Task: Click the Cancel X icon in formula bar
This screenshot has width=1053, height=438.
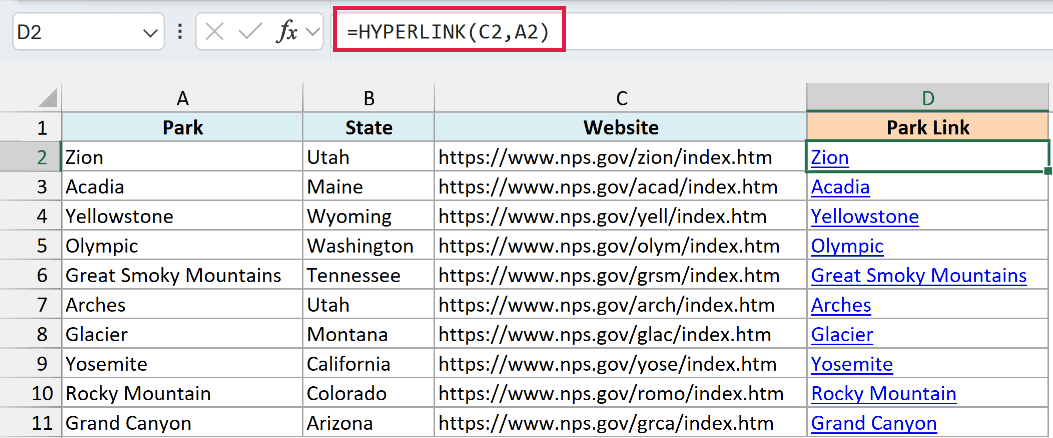Action: tap(214, 32)
